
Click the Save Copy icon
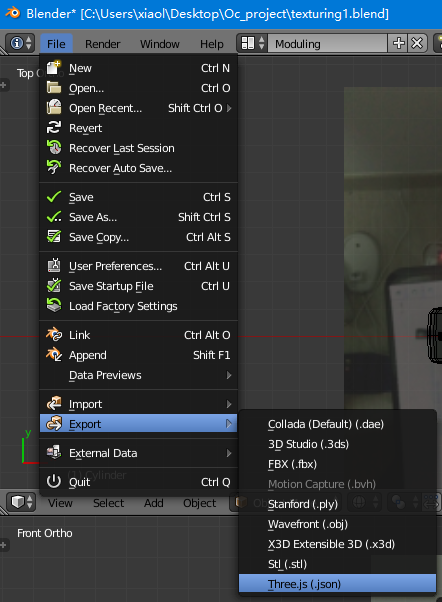(54, 236)
